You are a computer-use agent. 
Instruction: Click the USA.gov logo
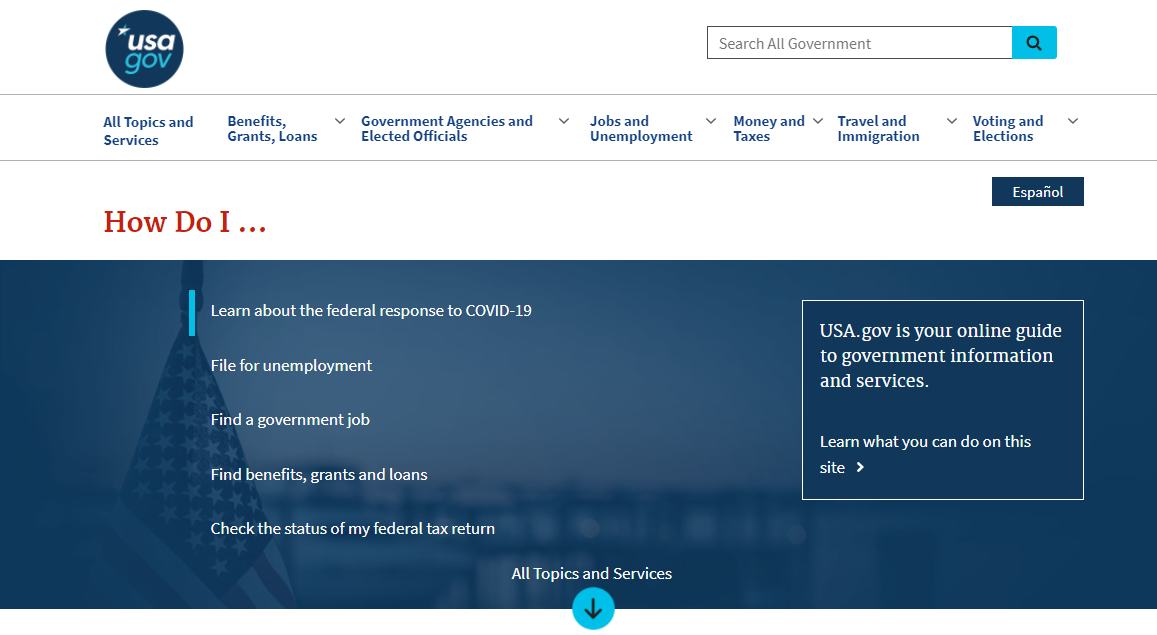click(x=144, y=48)
